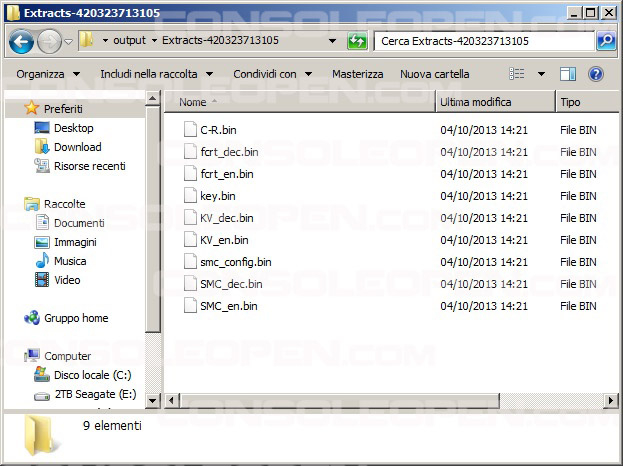Click the search field Cerca Extracts
This screenshot has height=466, width=623.
coord(485,42)
